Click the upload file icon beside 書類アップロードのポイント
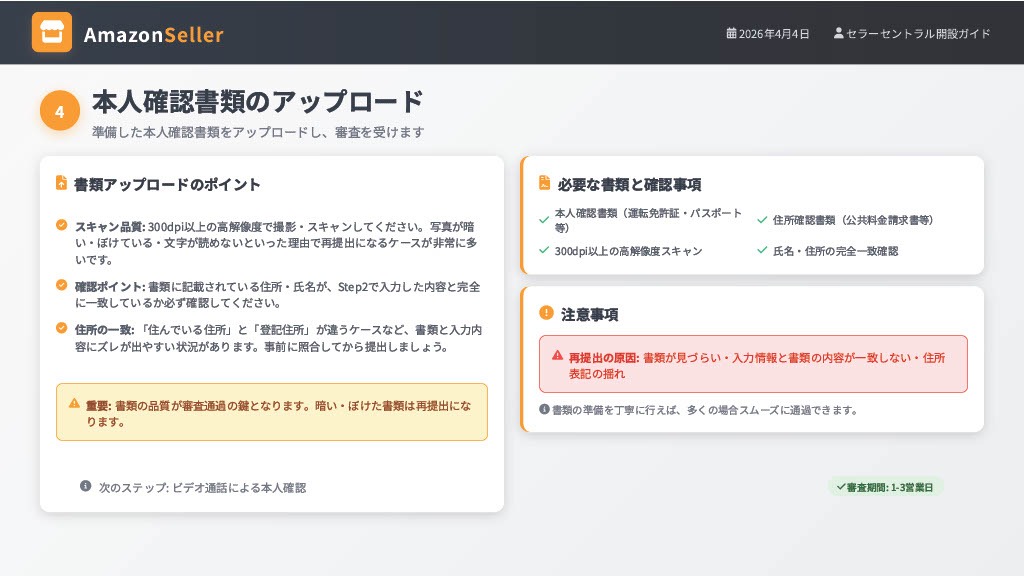1024x576 pixels. point(62,183)
